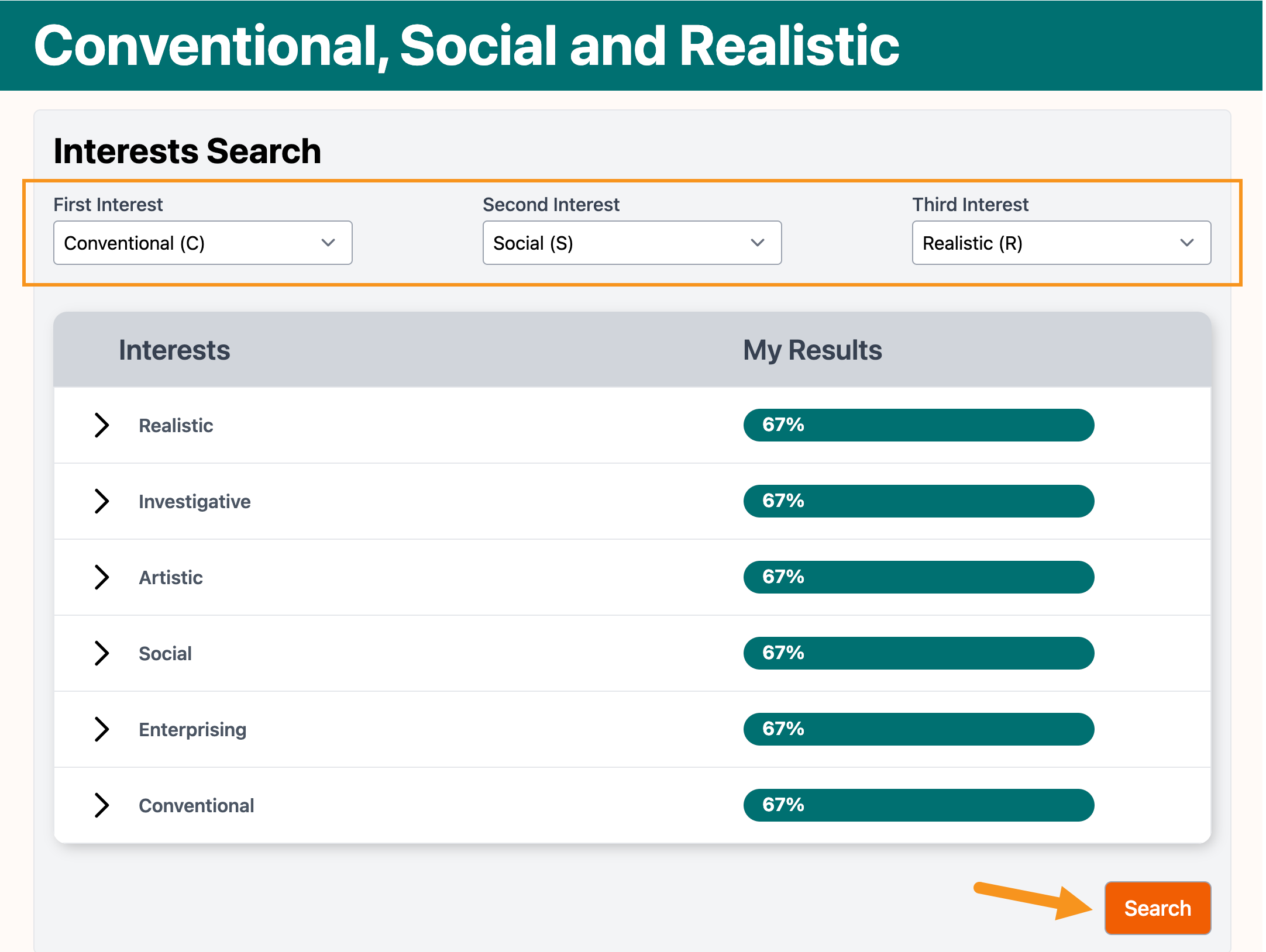Click the My Results column header
The height and width of the screenshot is (952, 1266).
tap(812, 350)
